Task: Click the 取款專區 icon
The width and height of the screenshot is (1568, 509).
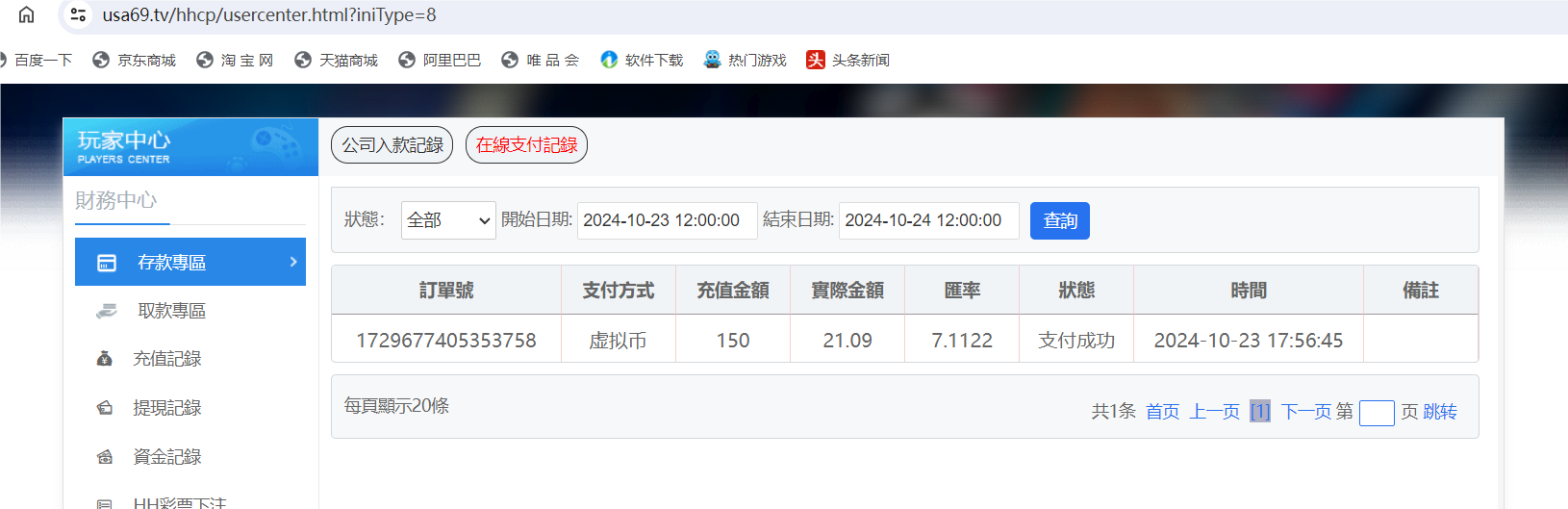Action: point(107,311)
